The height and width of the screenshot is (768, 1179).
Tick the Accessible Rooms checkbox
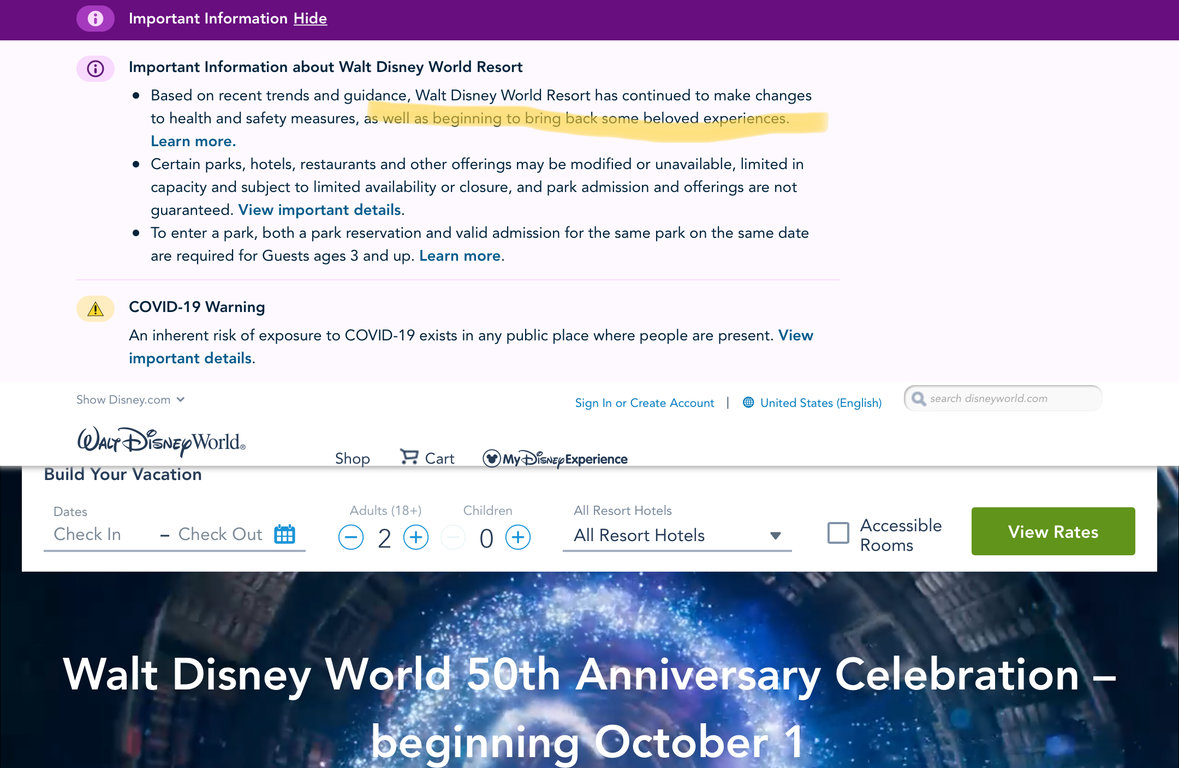point(838,533)
